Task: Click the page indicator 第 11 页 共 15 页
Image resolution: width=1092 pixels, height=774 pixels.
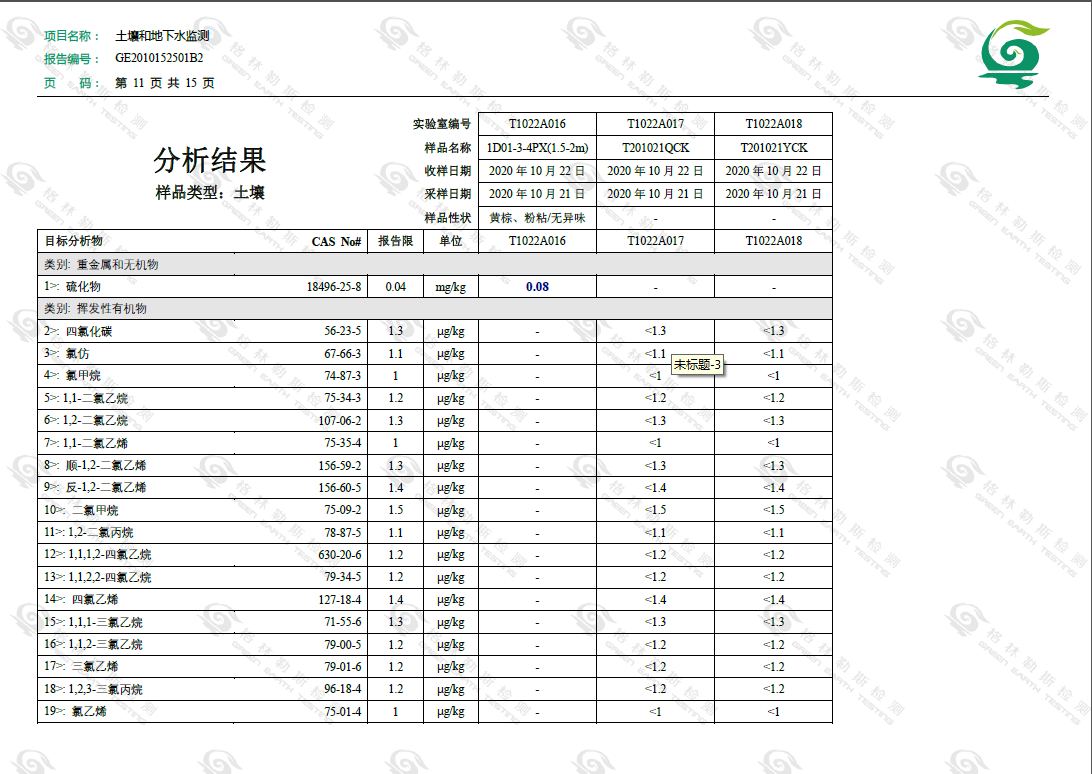Action: click(165, 83)
